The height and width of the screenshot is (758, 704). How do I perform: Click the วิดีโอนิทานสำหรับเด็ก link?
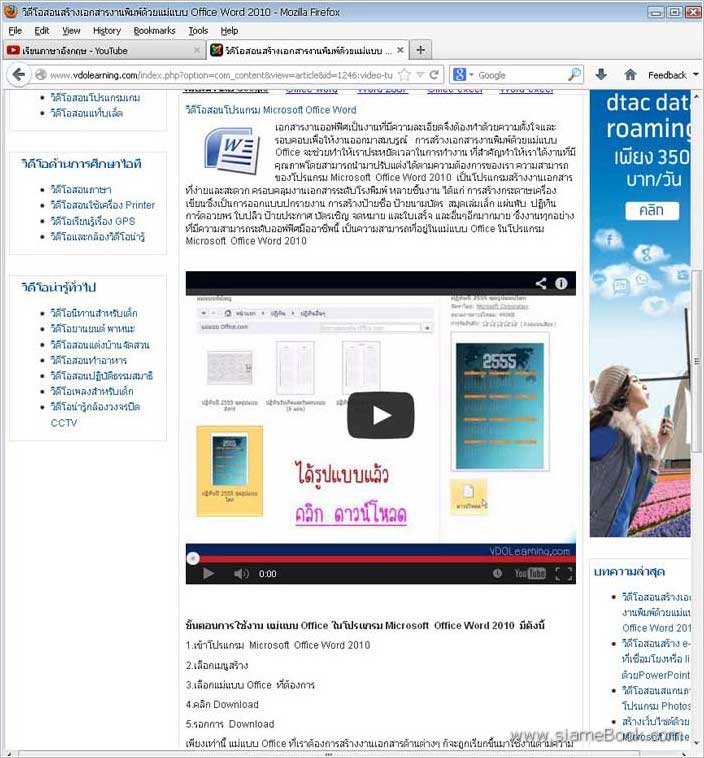(x=94, y=313)
